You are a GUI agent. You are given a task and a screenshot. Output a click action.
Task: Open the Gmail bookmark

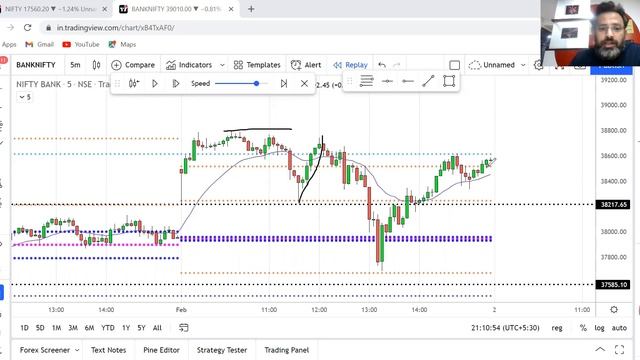(x=40, y=44)
